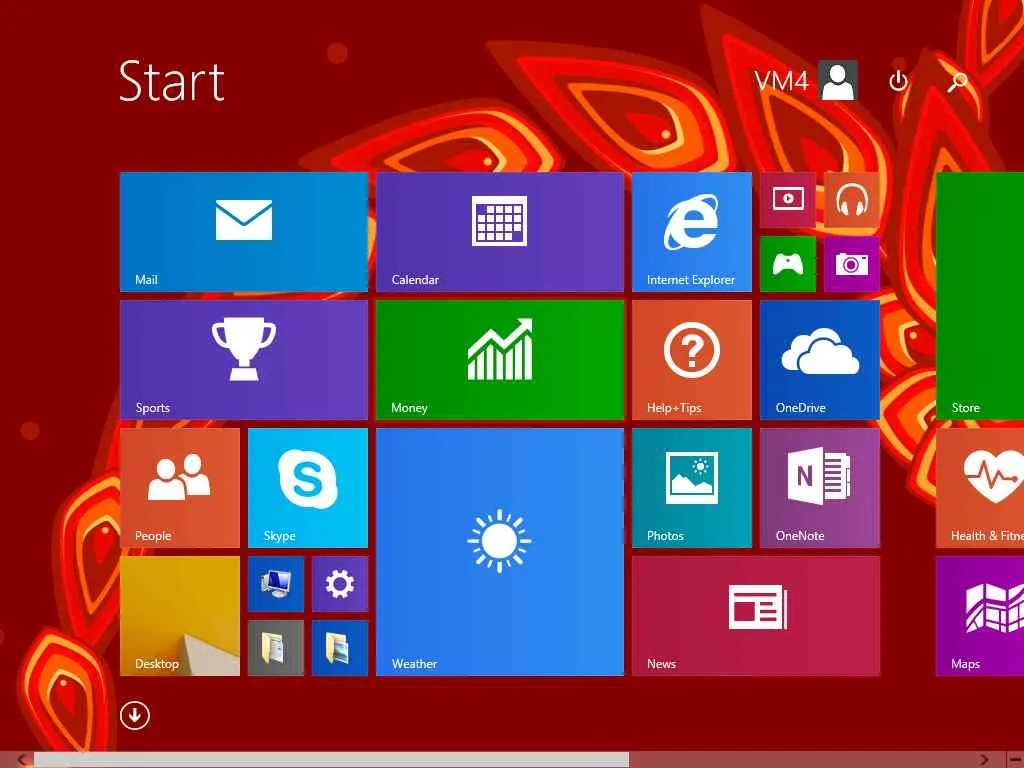
Task: Click the search magnifier button
Action: [957, 82]
